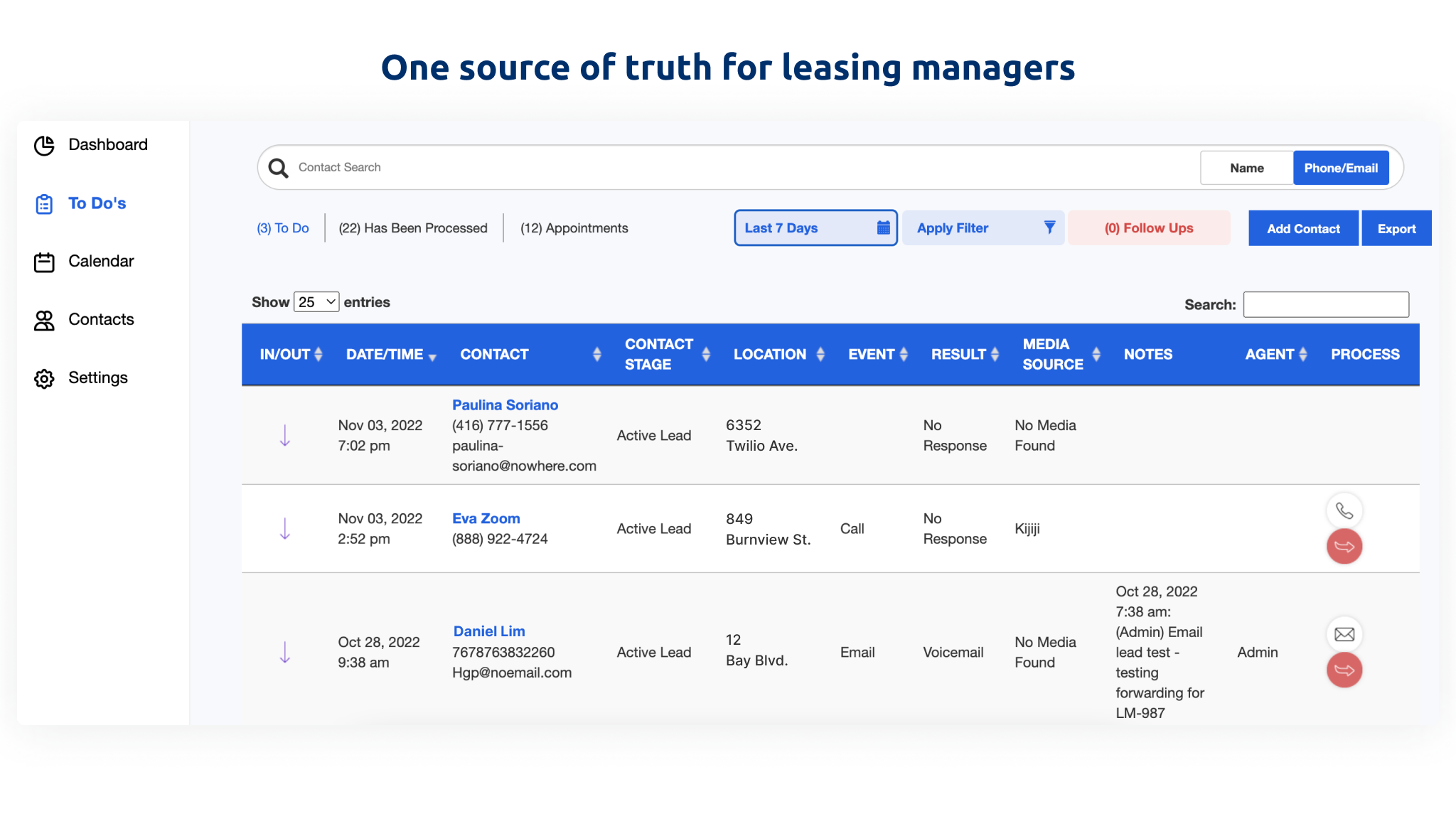Click the magnifying glass in Contact Search
Viewport: 1456px width, 814px height.
[278, 167]
